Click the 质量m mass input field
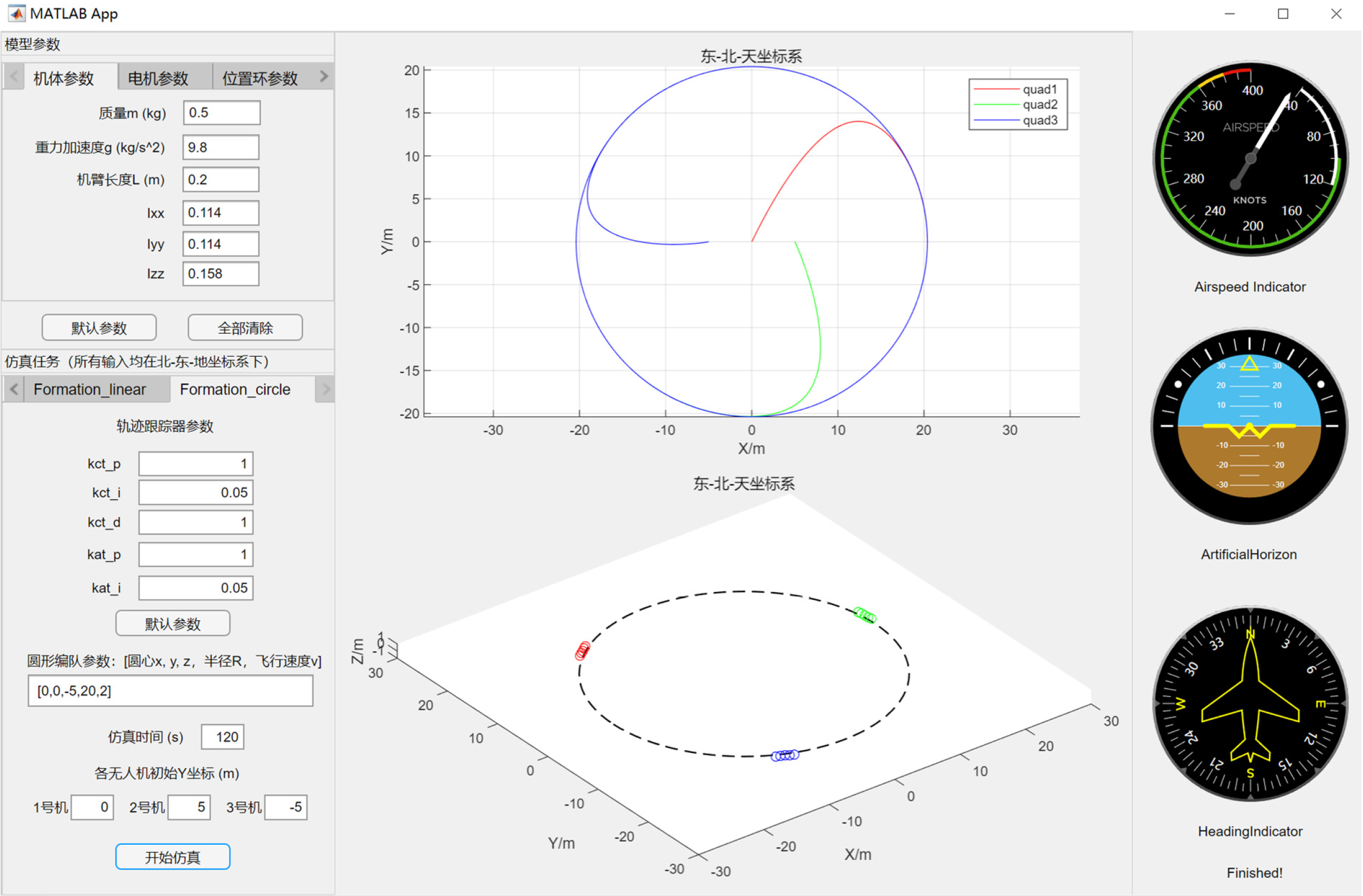Image resolution: width=1363 pixels, height=896 pixels. (x=221, y=112)
